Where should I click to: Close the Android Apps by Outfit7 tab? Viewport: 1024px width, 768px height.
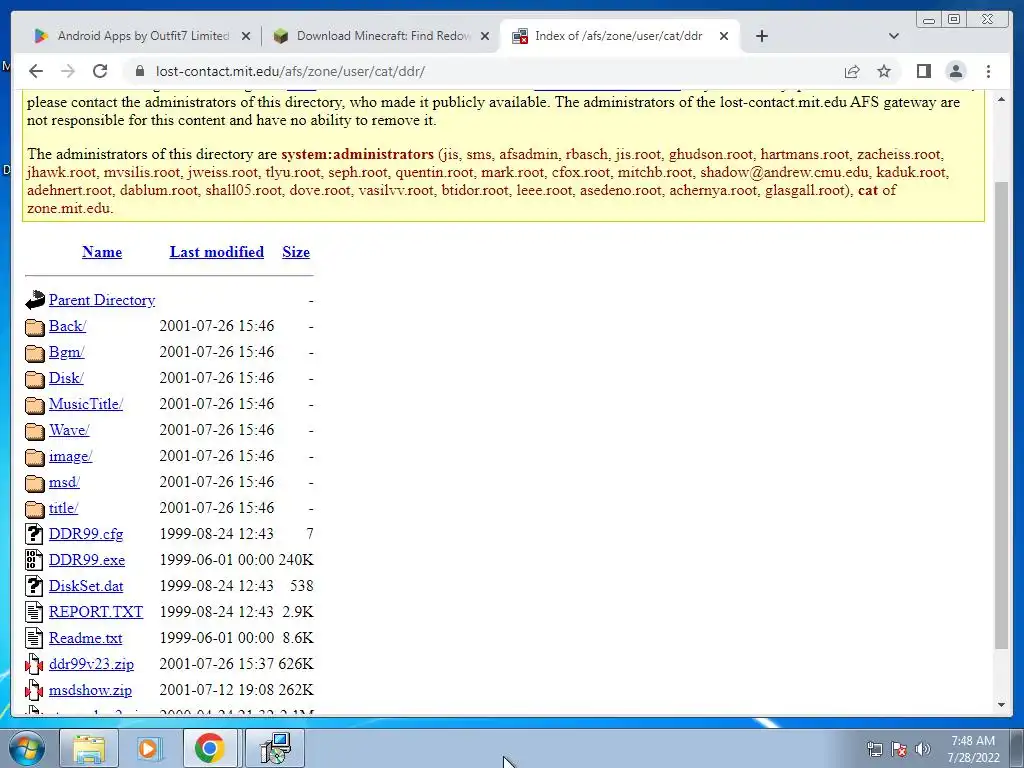coord(246,36)
